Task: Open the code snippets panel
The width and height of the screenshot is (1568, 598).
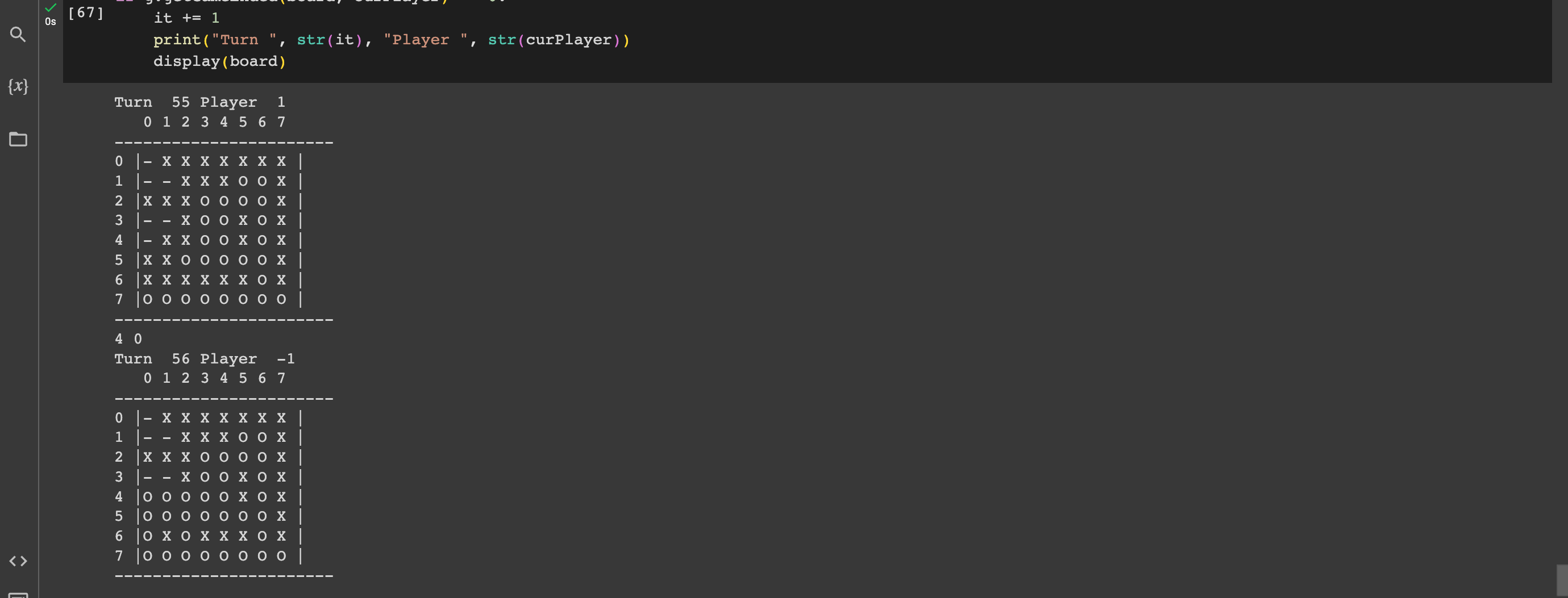Action: [18, 561]
